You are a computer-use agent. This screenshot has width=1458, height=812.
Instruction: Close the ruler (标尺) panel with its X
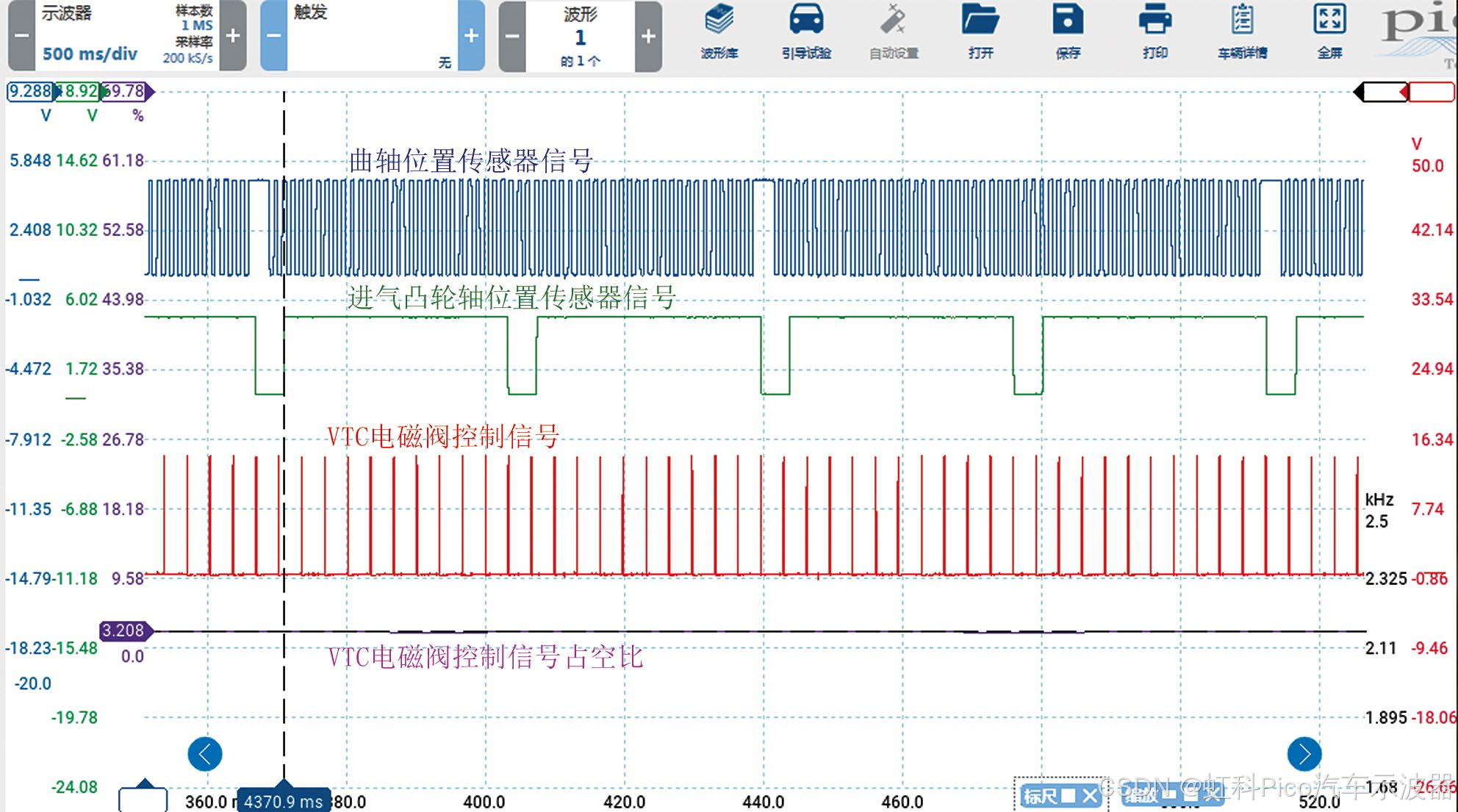pyautogui.click(x=1089, y=796)
